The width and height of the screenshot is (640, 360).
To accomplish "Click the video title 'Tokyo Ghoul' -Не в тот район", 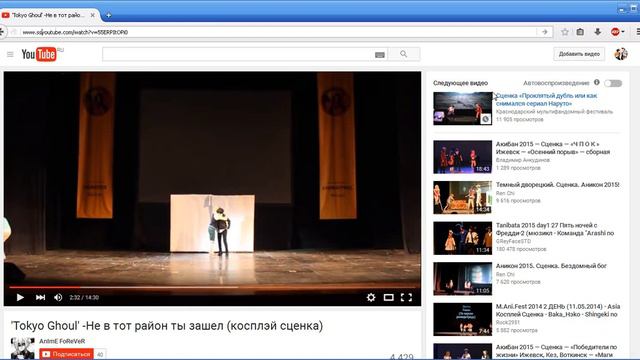I will point(167,326).
